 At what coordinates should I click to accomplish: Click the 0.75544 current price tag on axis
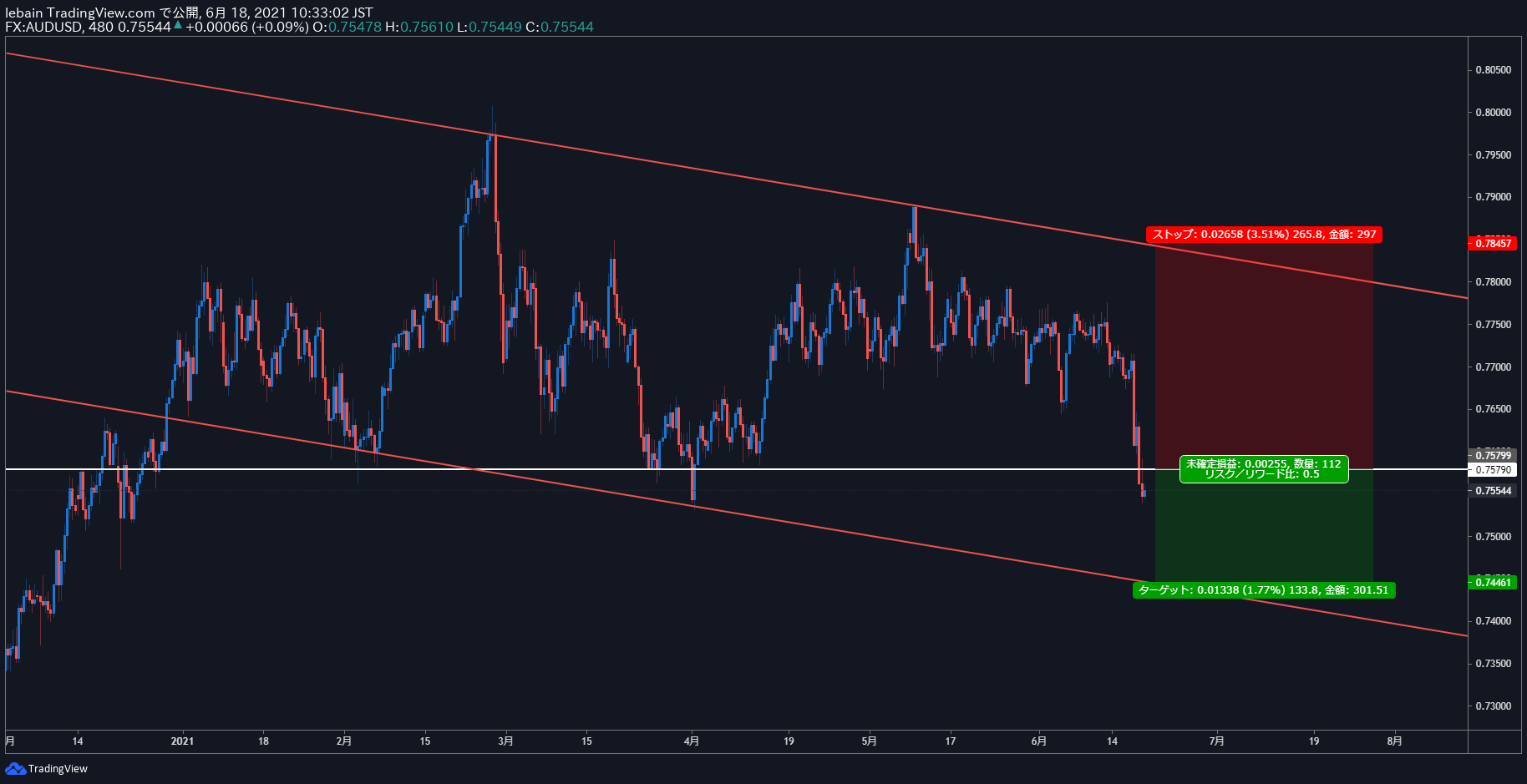[1493, 491]
